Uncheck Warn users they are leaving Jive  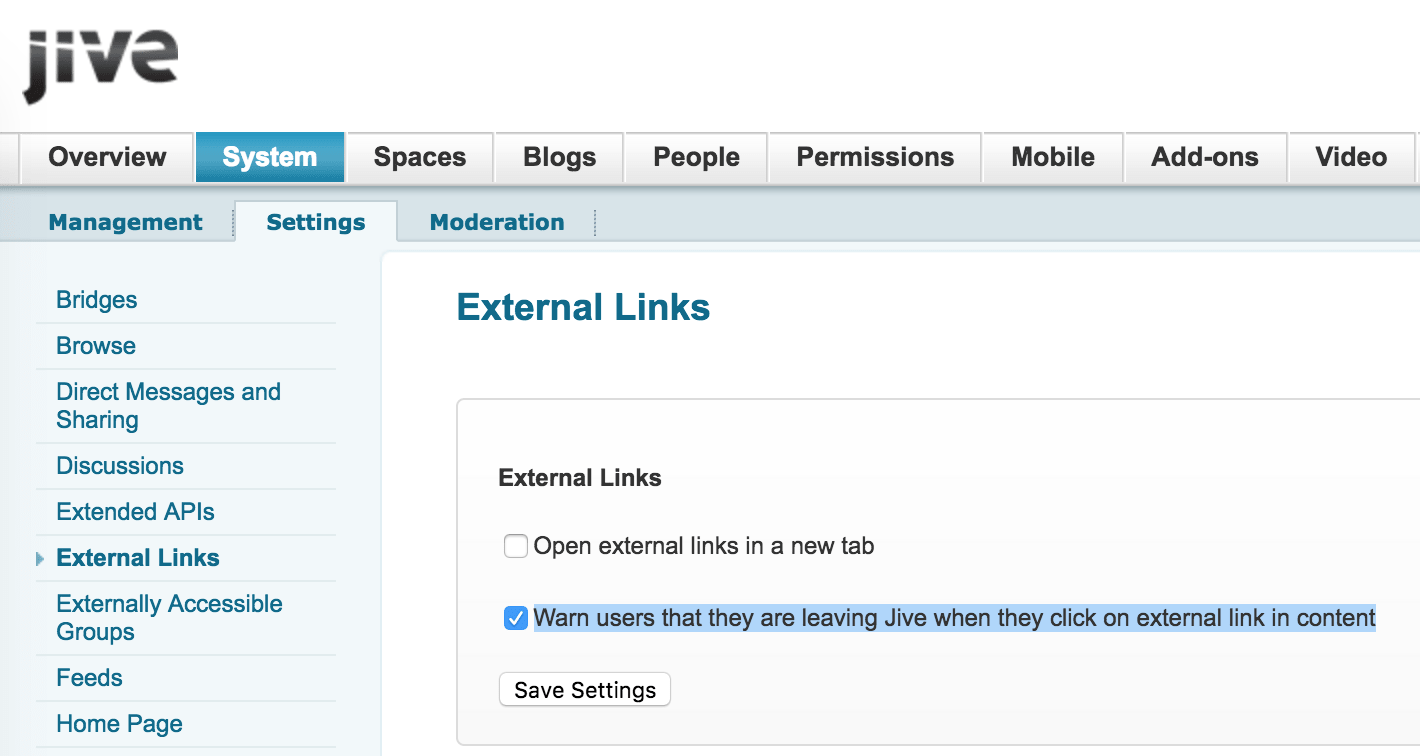[515, 618]
